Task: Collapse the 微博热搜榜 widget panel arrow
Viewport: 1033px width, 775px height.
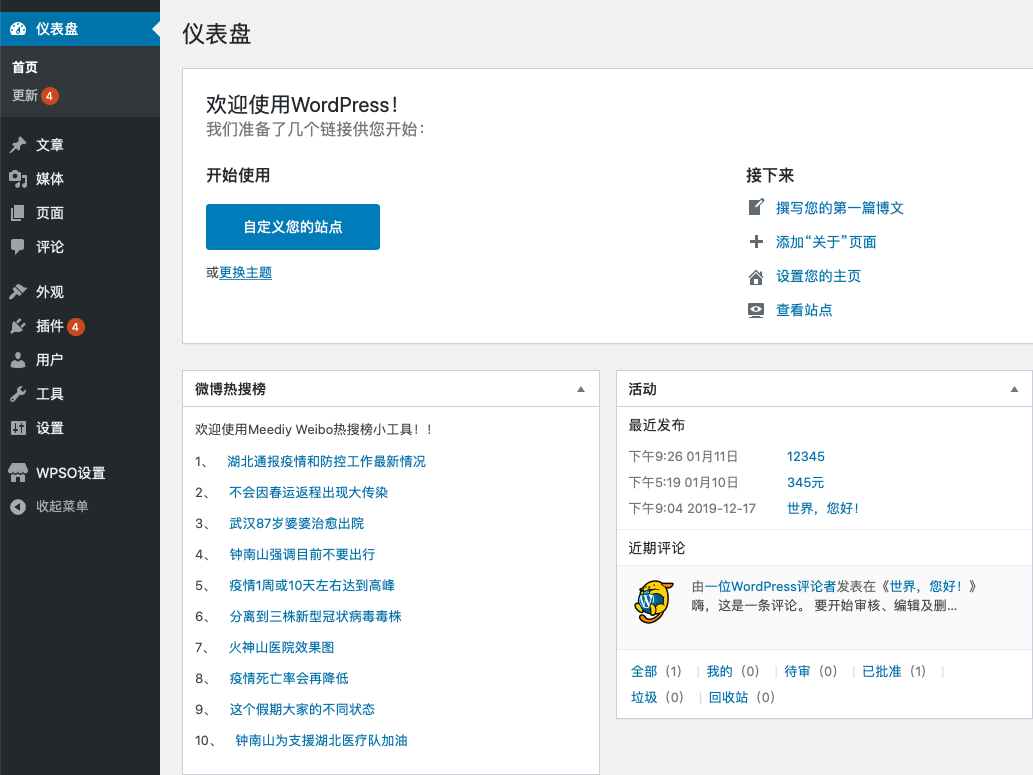Action: pyautogui.click(x=581, y=389)
